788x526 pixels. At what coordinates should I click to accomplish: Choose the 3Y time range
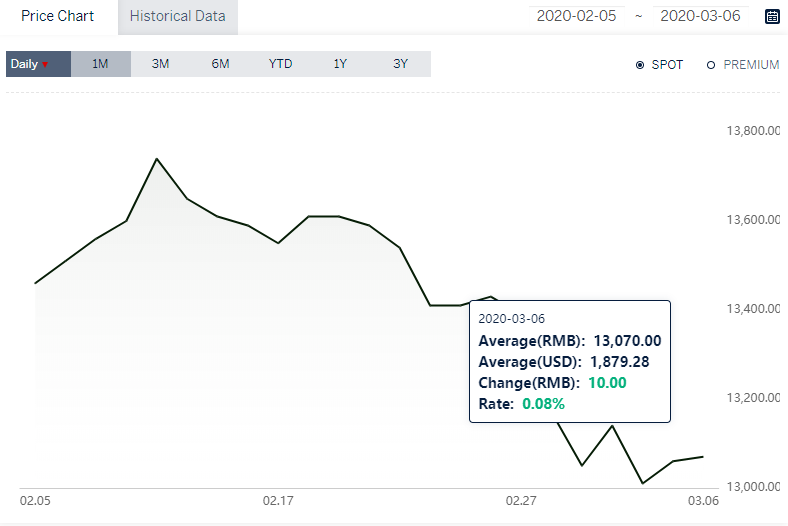click(x=401, y=64)
